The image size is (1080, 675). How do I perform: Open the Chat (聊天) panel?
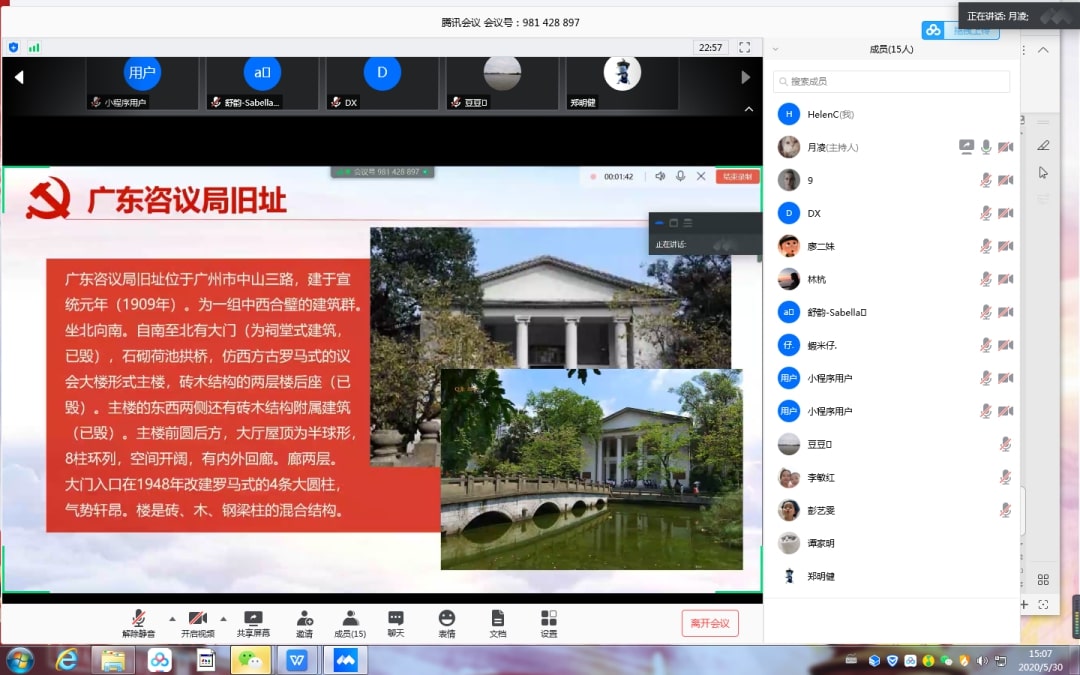[x=396, y=623]
